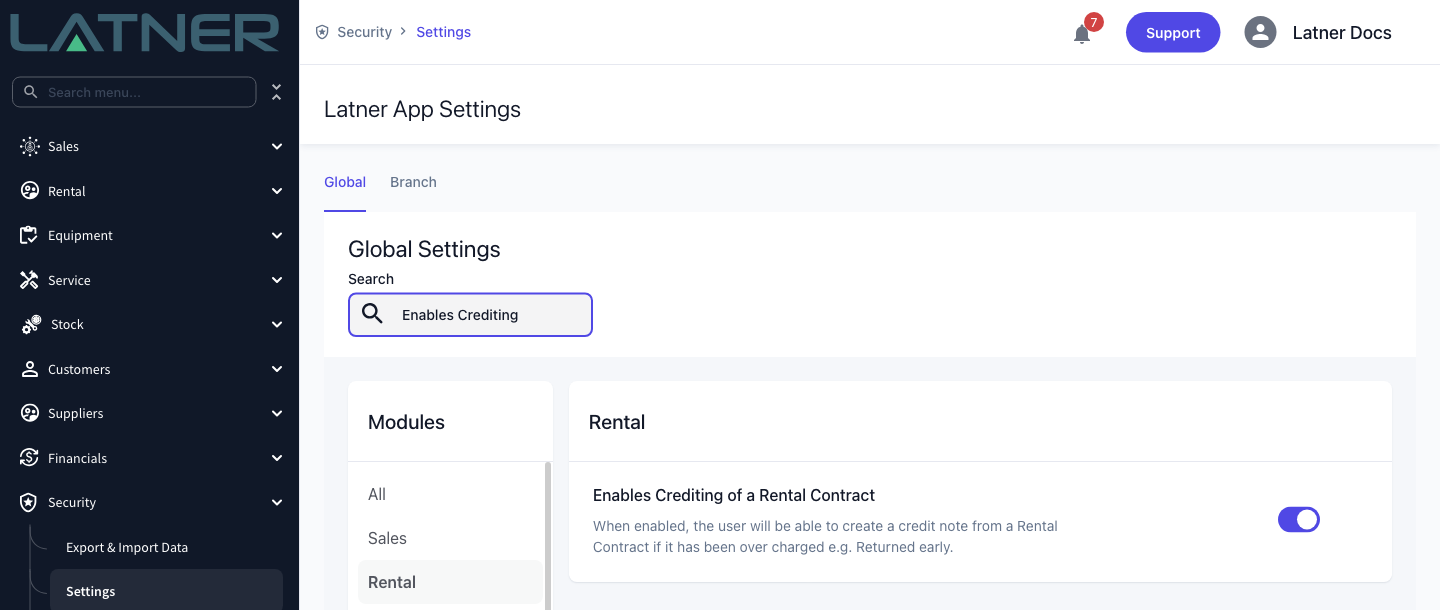This screenshot has height=610, width=1440.
Task: Click the Stock menu label
Action: click(67, 324)
